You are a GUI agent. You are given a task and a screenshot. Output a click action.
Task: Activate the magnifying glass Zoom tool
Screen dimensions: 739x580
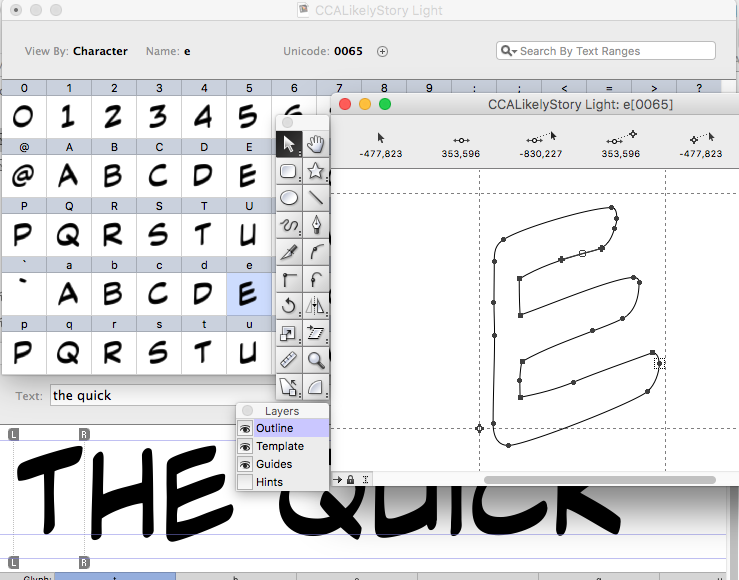316,360
